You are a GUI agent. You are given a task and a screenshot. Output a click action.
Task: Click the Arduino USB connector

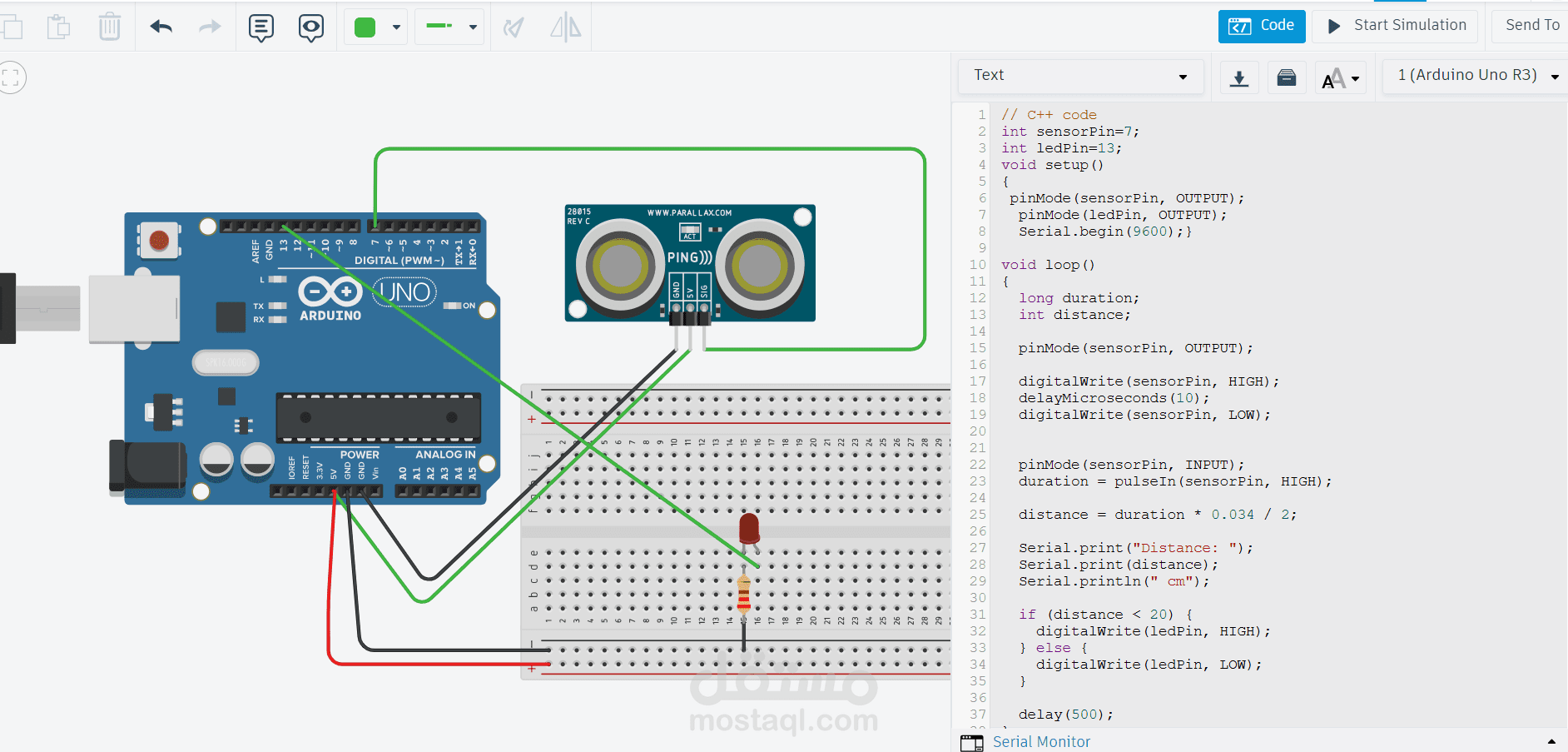pos(134,307)
